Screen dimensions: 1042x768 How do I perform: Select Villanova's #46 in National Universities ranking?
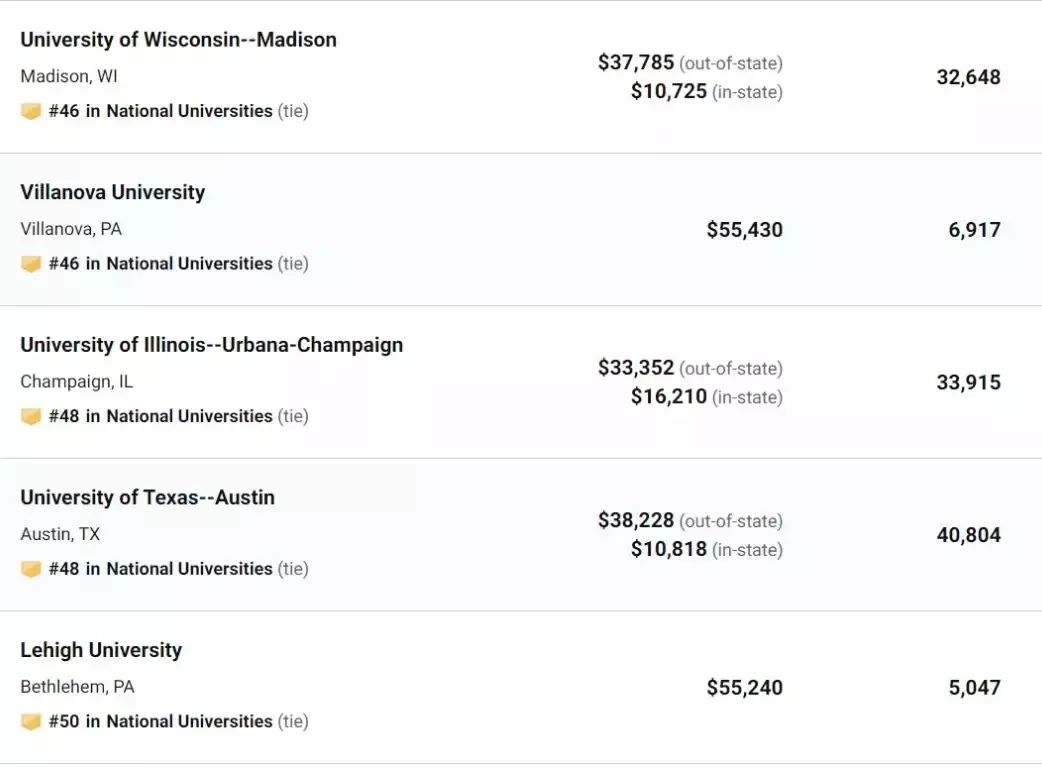point(160,264)
